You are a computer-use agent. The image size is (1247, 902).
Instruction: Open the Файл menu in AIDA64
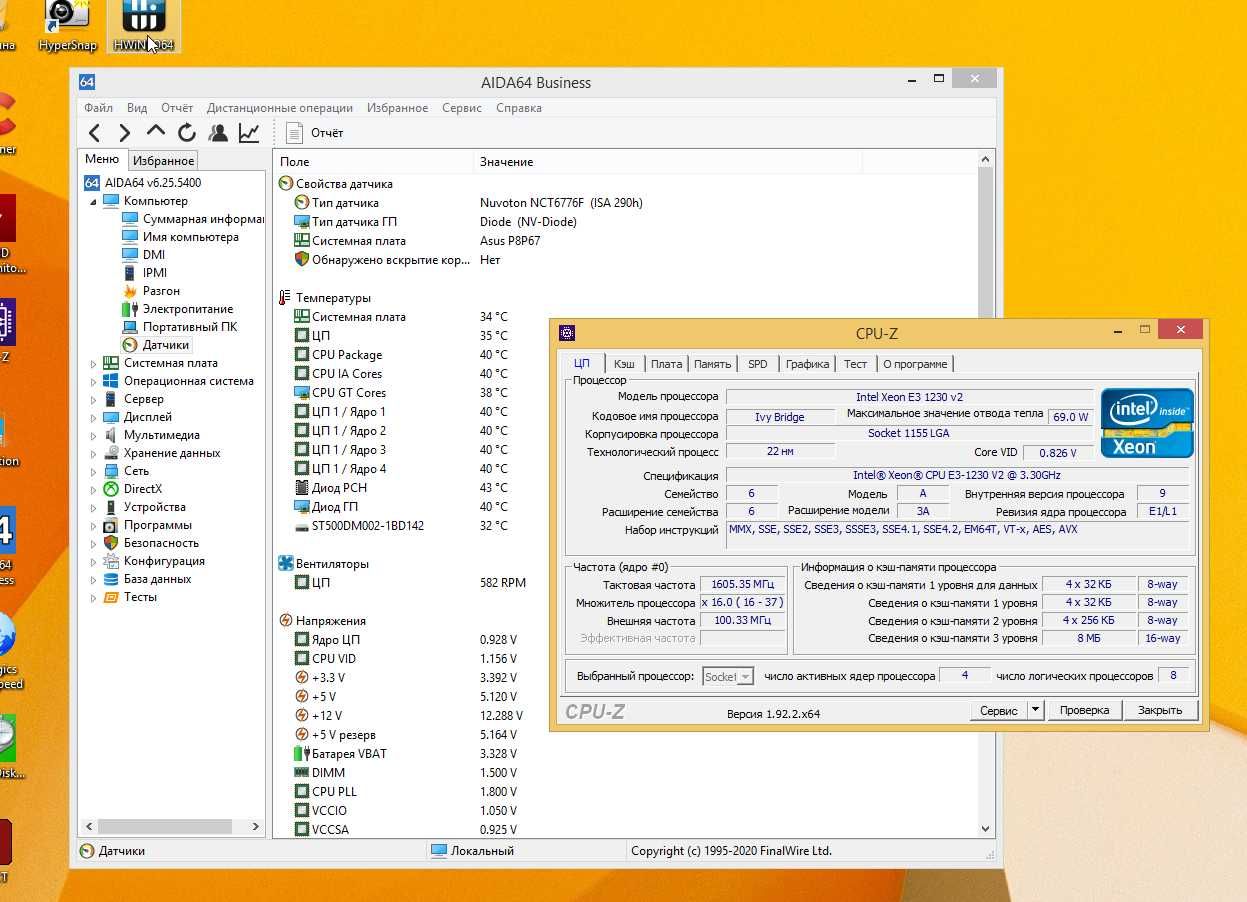pyautogui.click(x=98, y=108)
